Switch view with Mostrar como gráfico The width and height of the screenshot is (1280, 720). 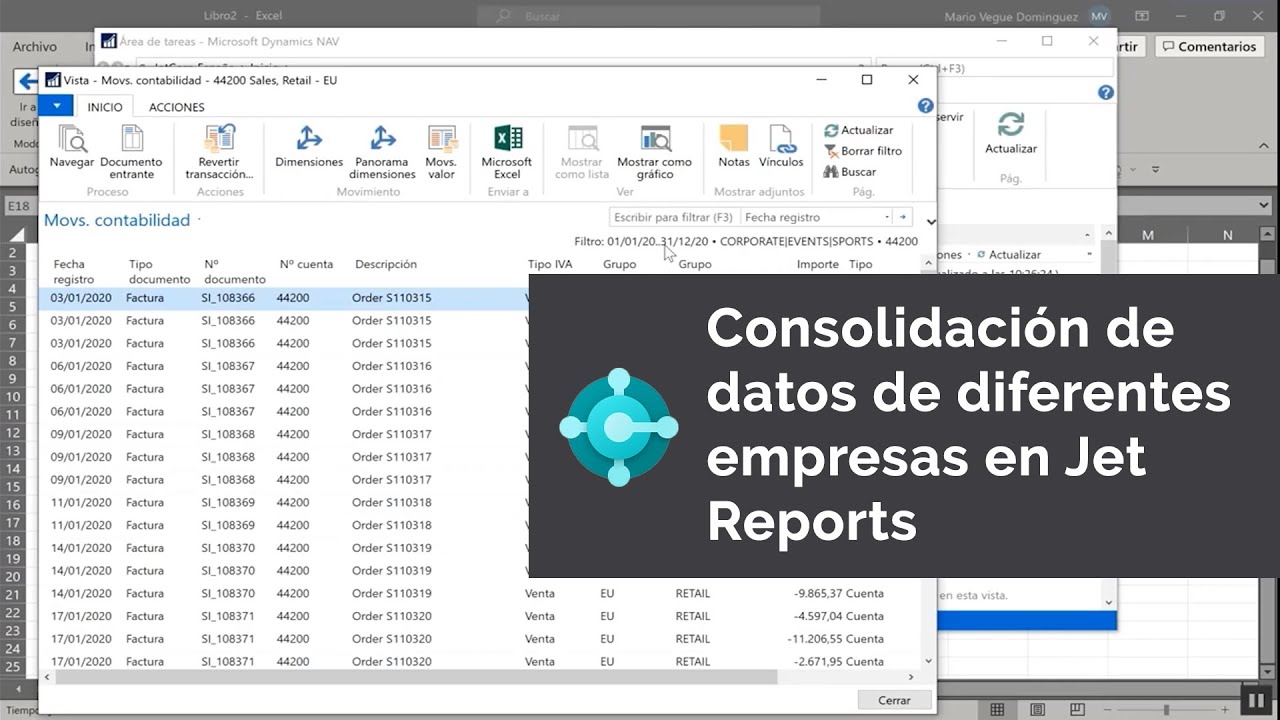tap(654, 152)
